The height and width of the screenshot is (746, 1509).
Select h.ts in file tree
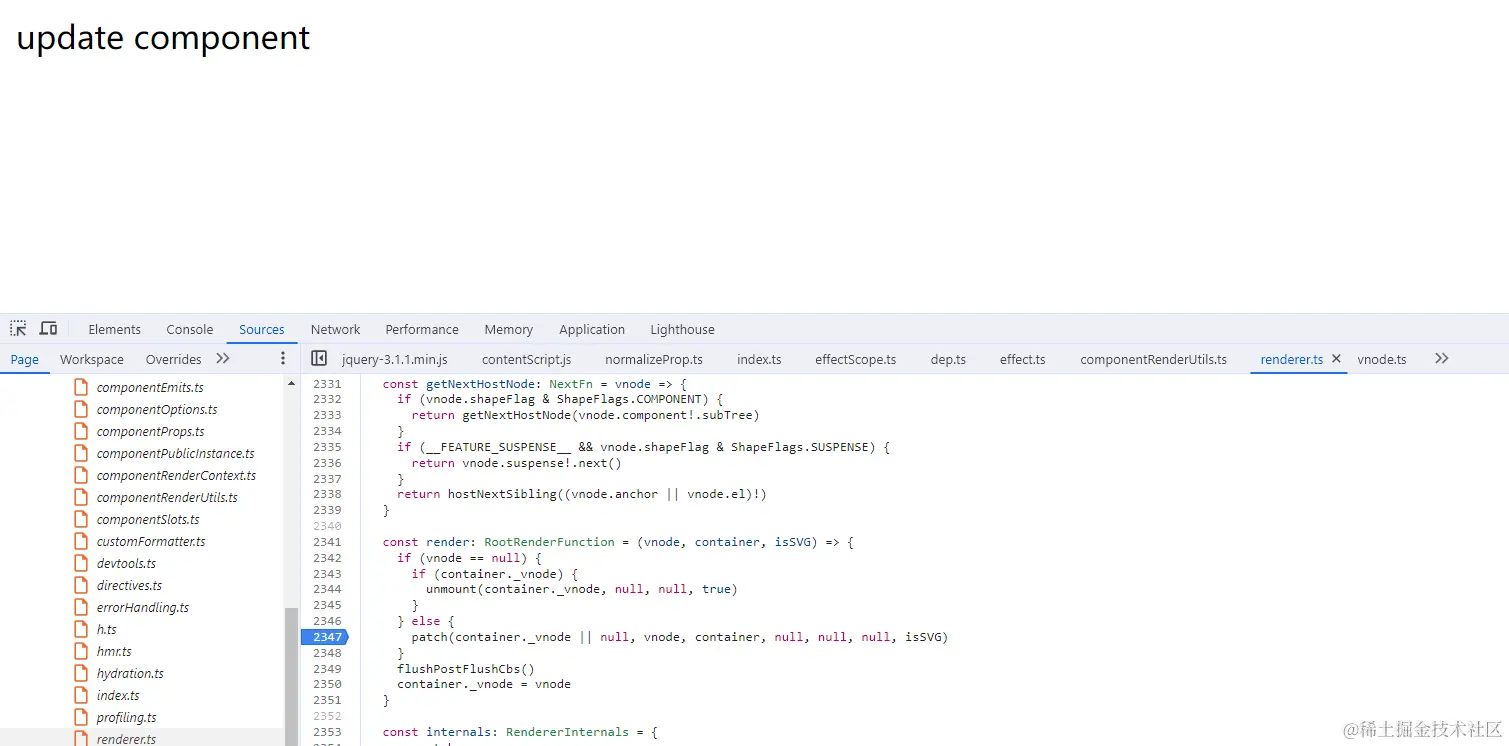[x=106, y=629]
